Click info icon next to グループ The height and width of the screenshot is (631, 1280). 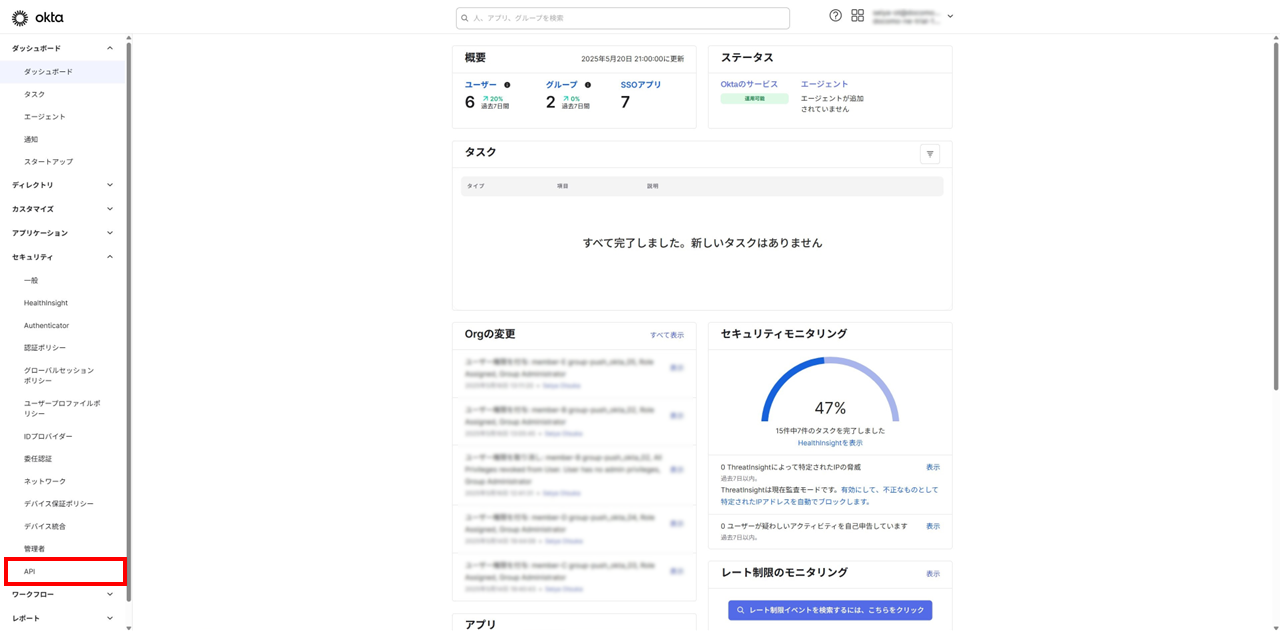(x=588, y=85)
